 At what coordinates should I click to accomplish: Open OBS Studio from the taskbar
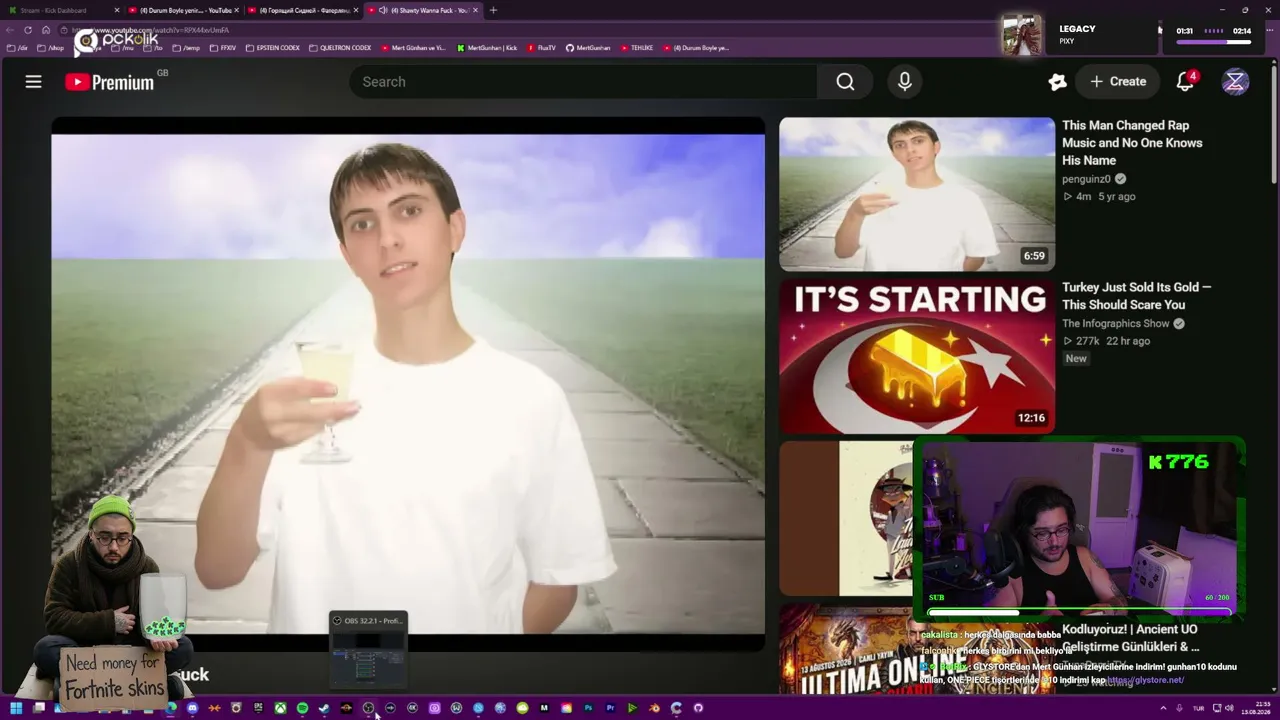pyautogui.click(x=368, y=708)
